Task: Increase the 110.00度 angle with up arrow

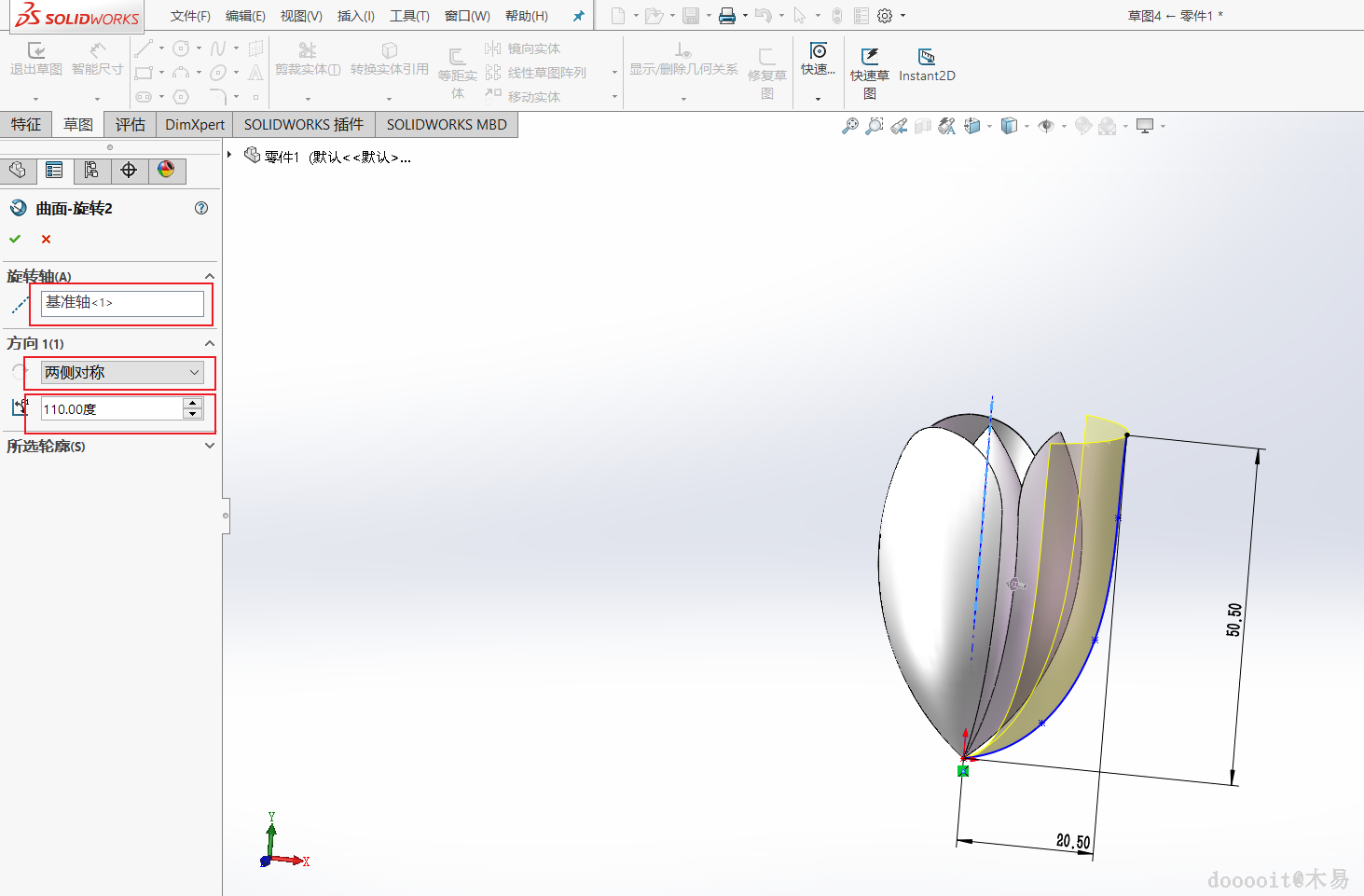Action: (193, 404)
